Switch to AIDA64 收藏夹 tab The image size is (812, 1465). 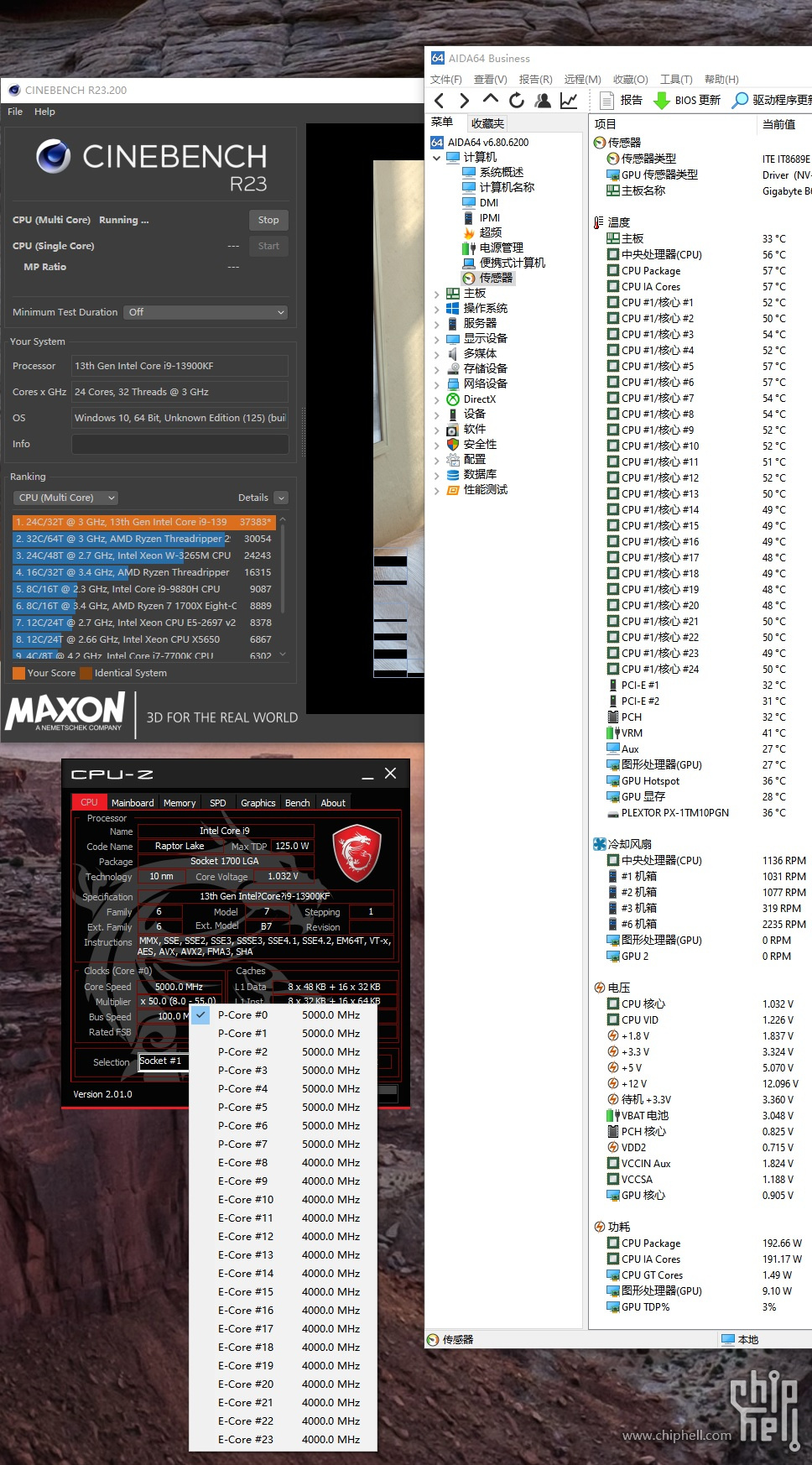click(x=487, y=123)
